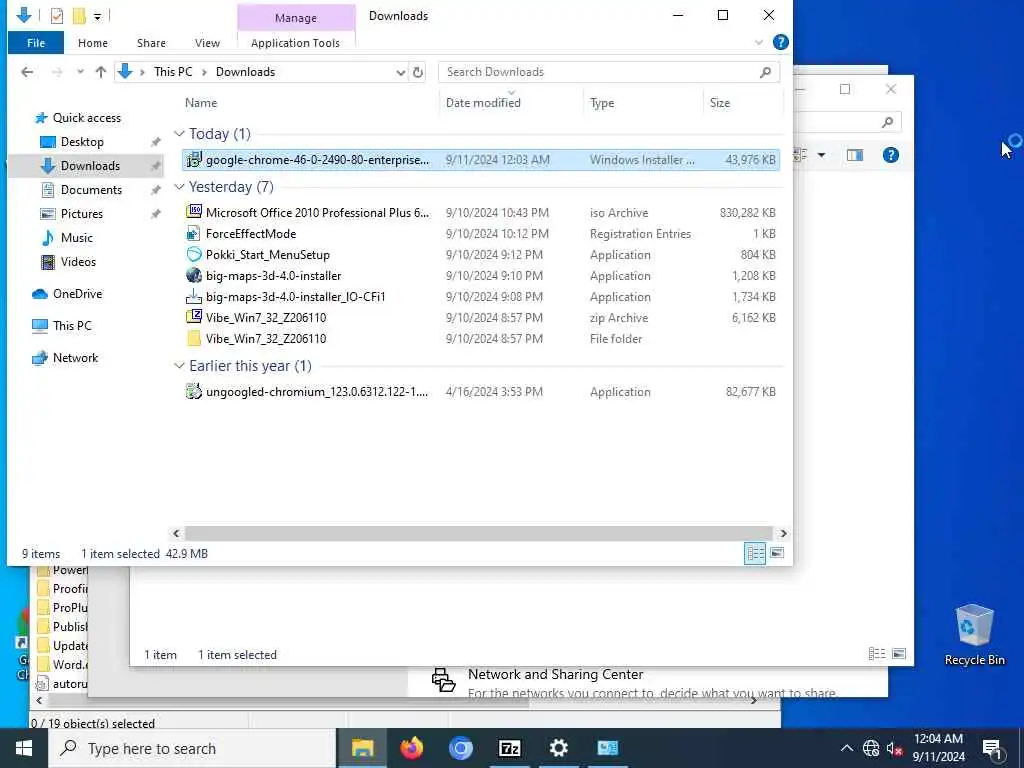Open the File ribbon tab
The image size is (1024, 768).
click(36, 43)
